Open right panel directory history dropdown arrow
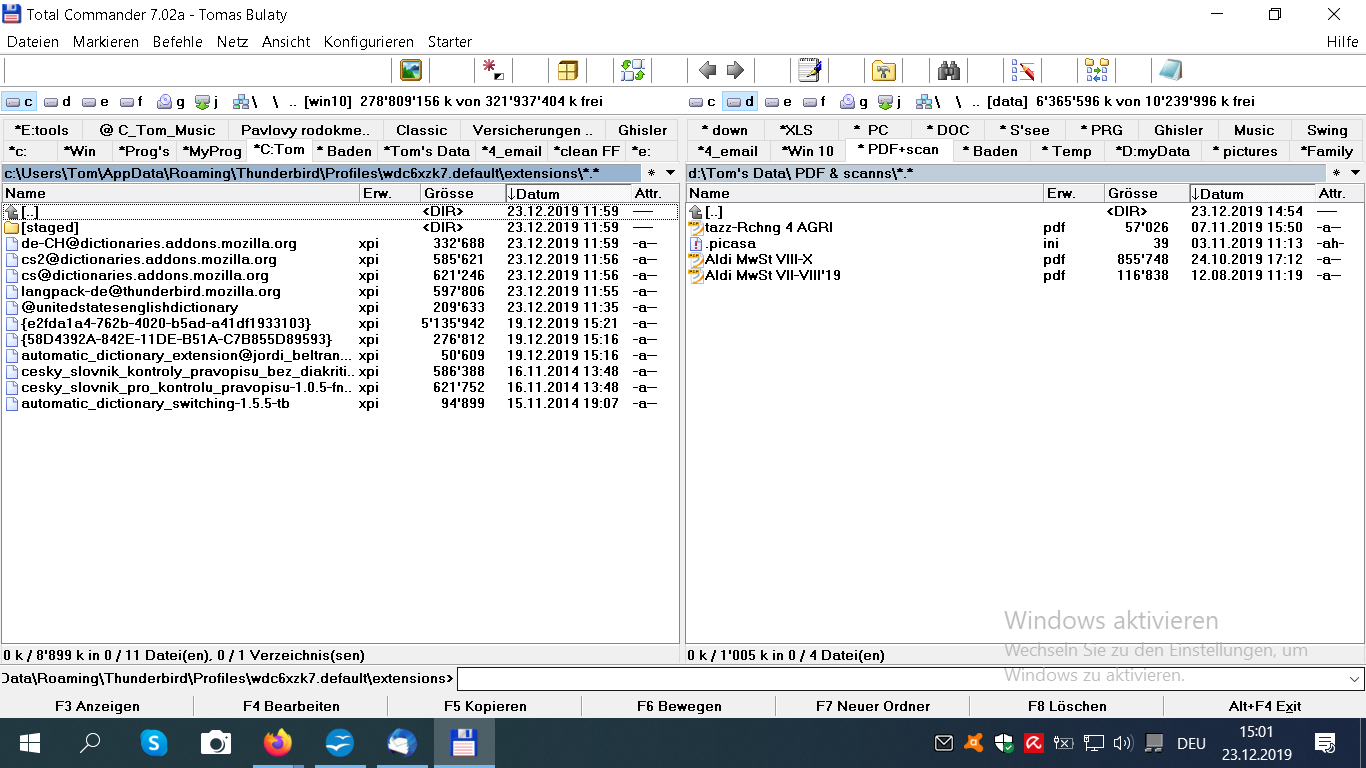The width and height of the screenshot is (1366, 768). 1355,173
